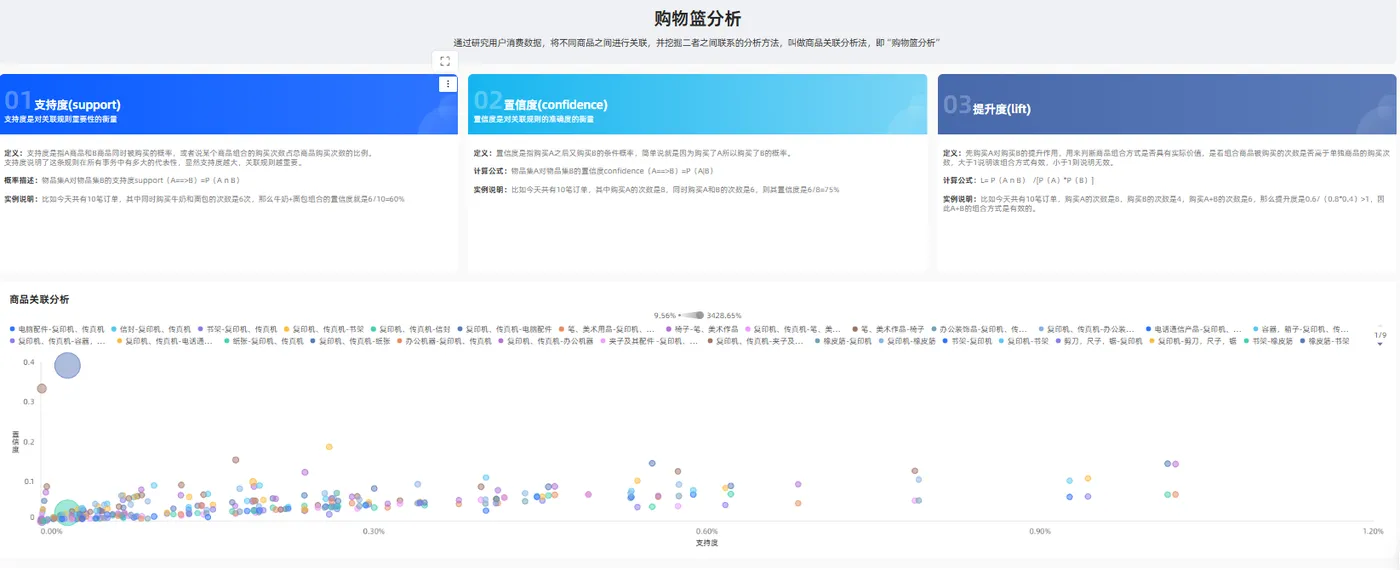Select the large blue bubble near 0.4
This screenshot has height=570, width=1400.
point(67,366)
